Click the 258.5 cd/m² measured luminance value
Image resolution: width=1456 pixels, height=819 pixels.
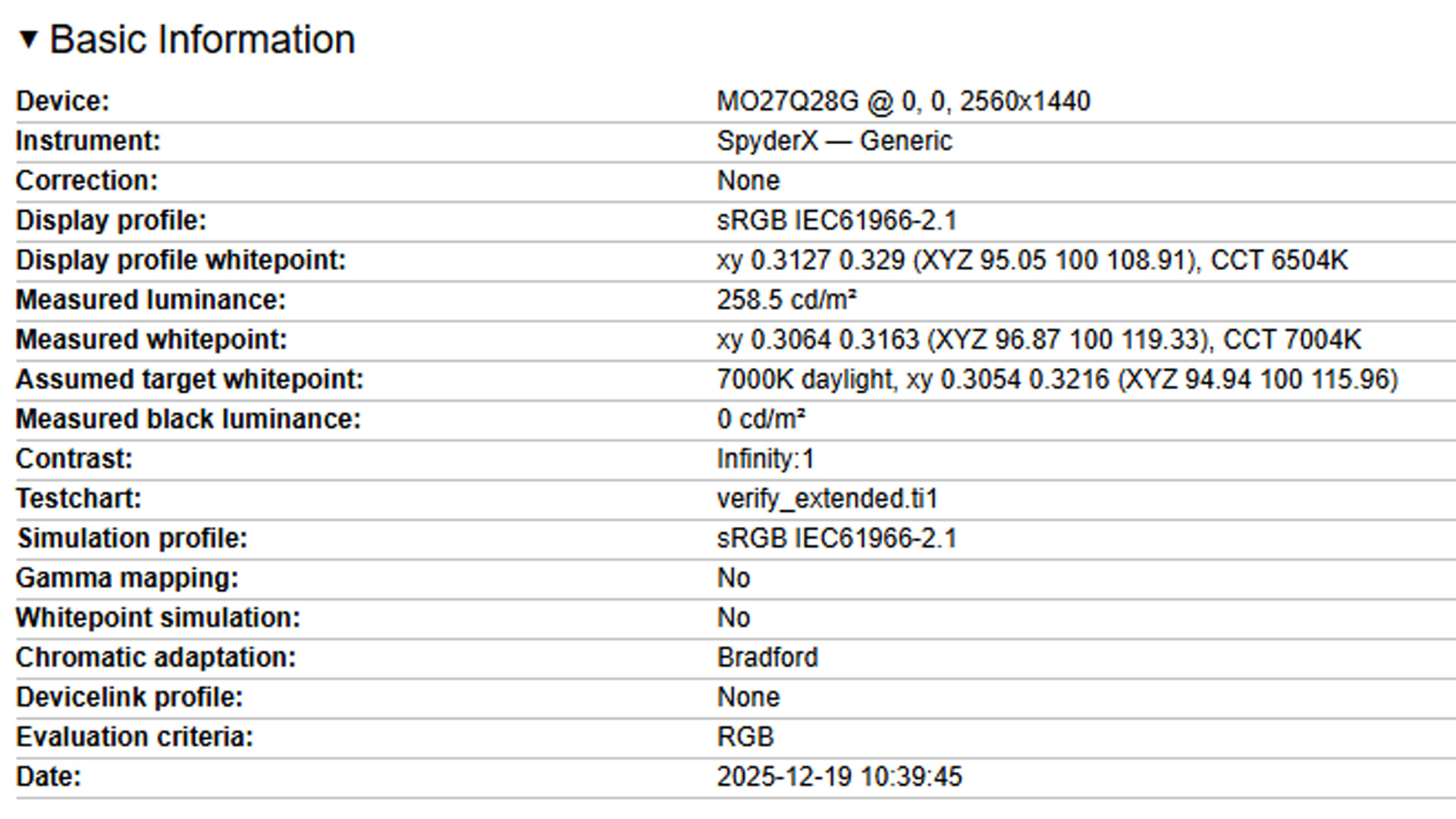[786, 300]
